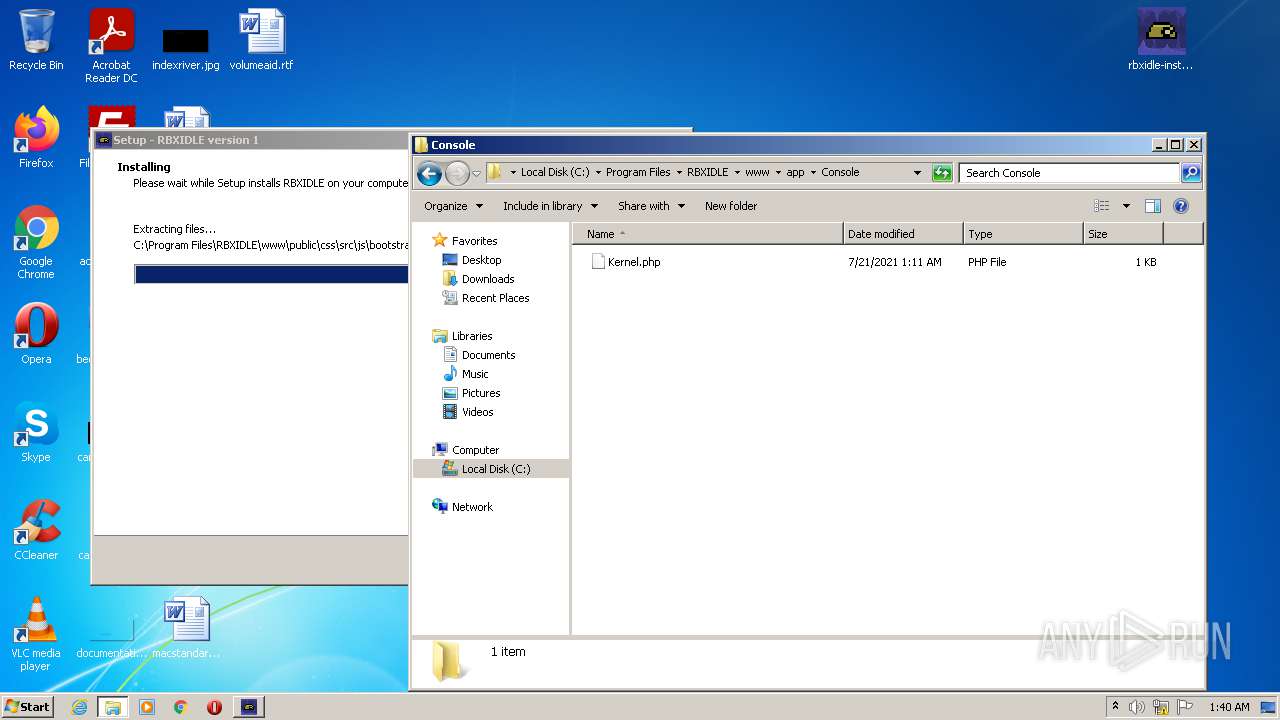The image size is (1280, 720).
Task: Open the Opera desktop icon
Action: pyautogui.click(x=36, y=334)
